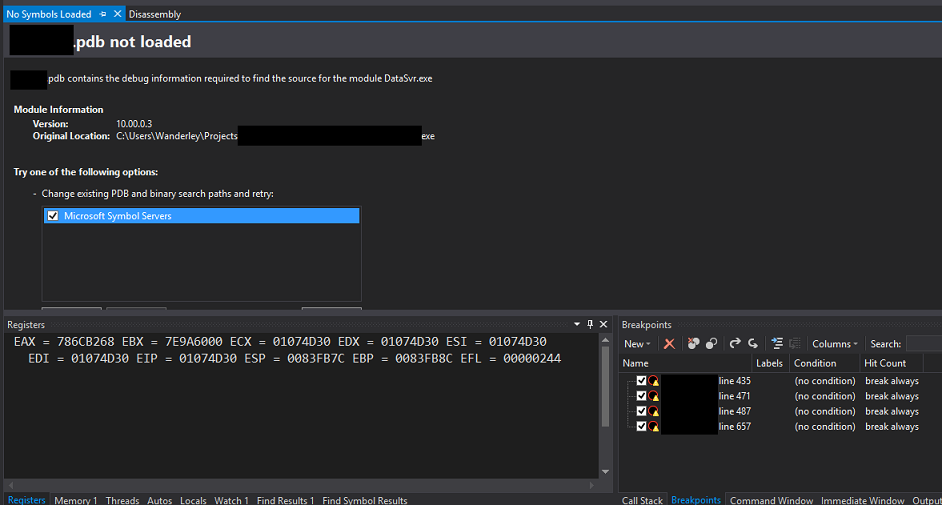Delete the selected breakpoint with red X

click(x=669, y=344)
